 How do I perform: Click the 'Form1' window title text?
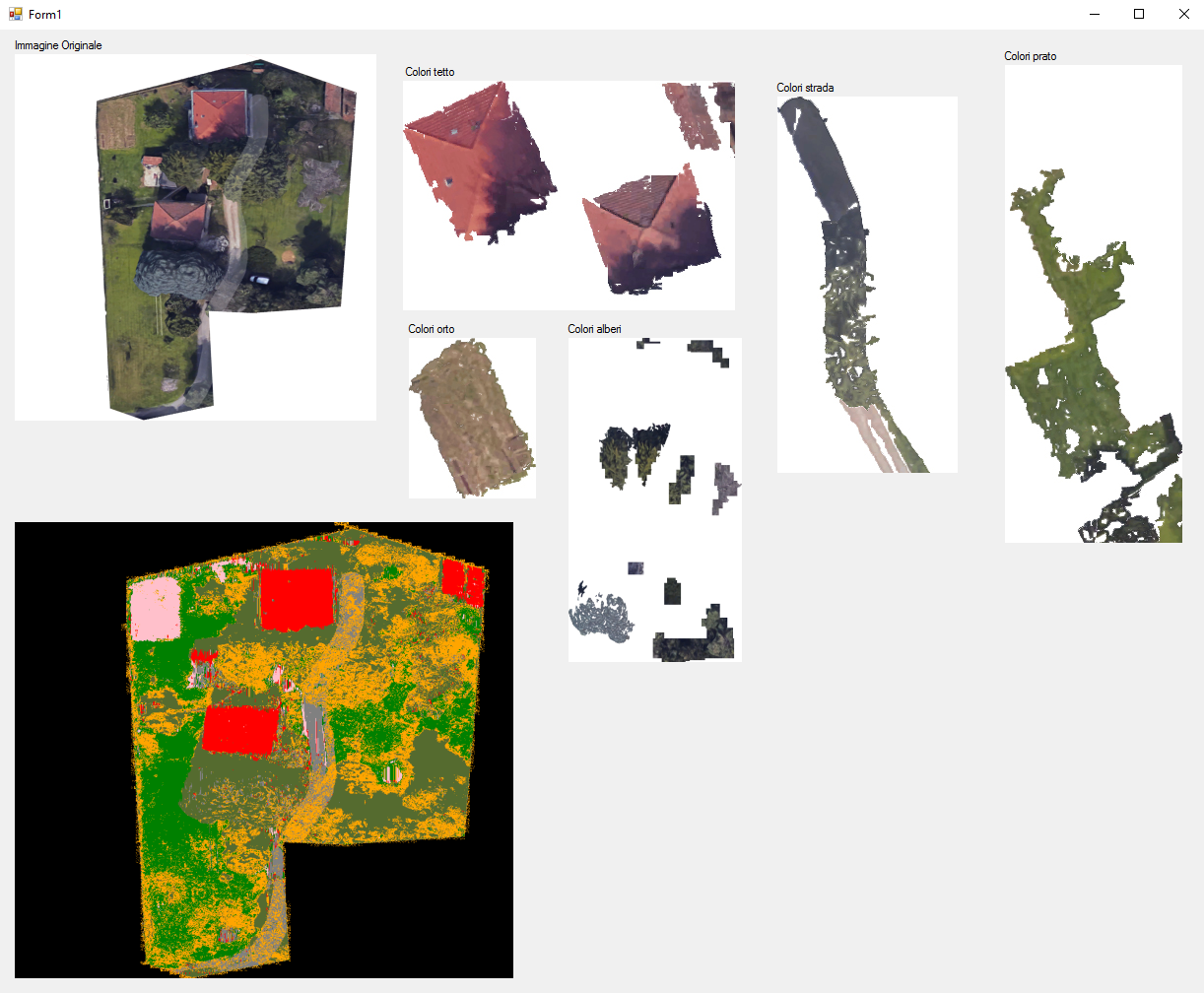[45, 15]
